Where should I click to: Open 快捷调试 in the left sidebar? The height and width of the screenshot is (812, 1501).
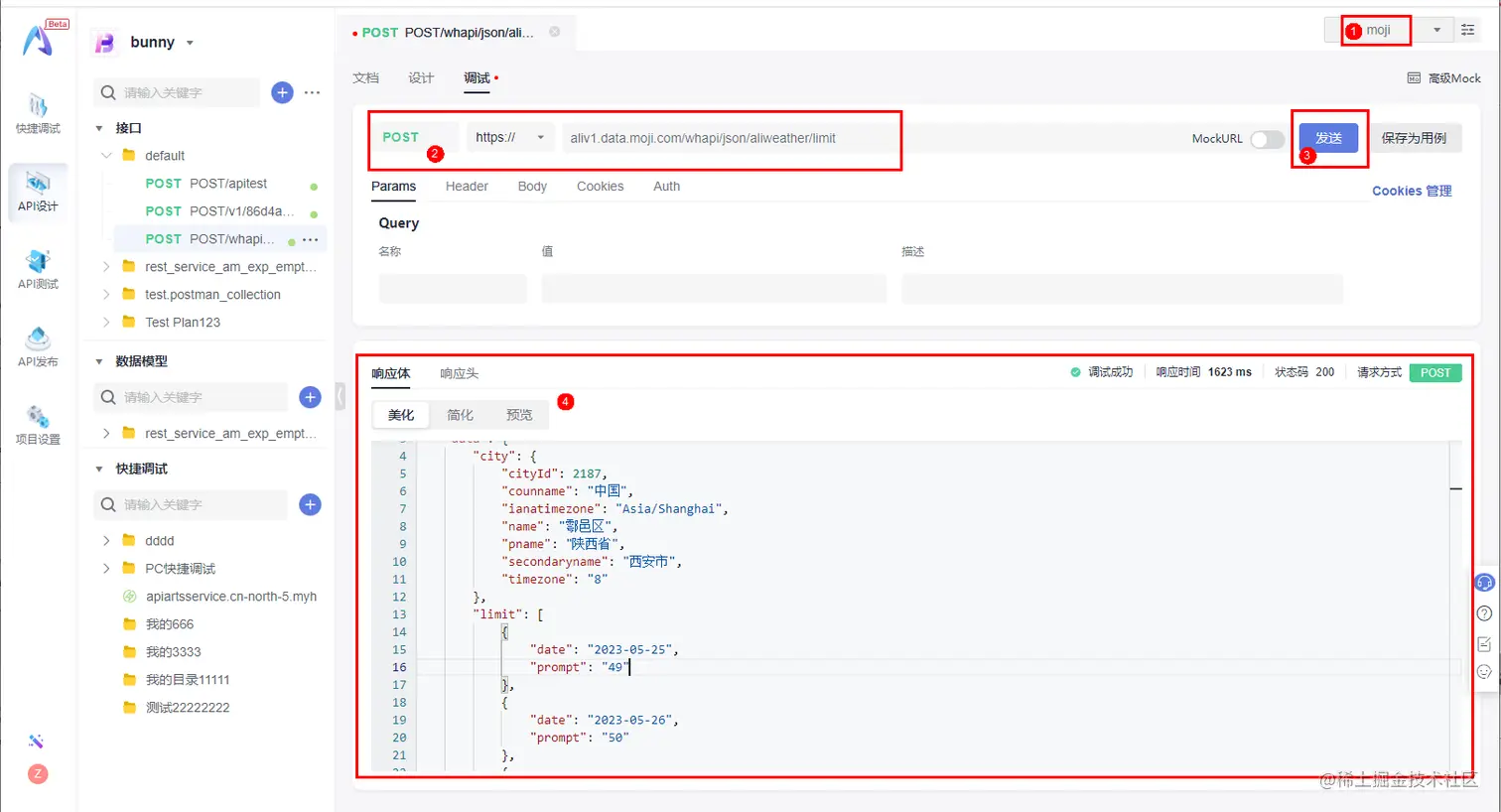(38, 113)
